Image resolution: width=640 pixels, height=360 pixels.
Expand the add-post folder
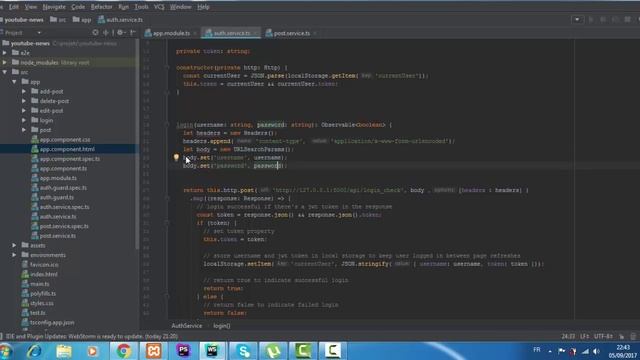click(x=24, y=91)
